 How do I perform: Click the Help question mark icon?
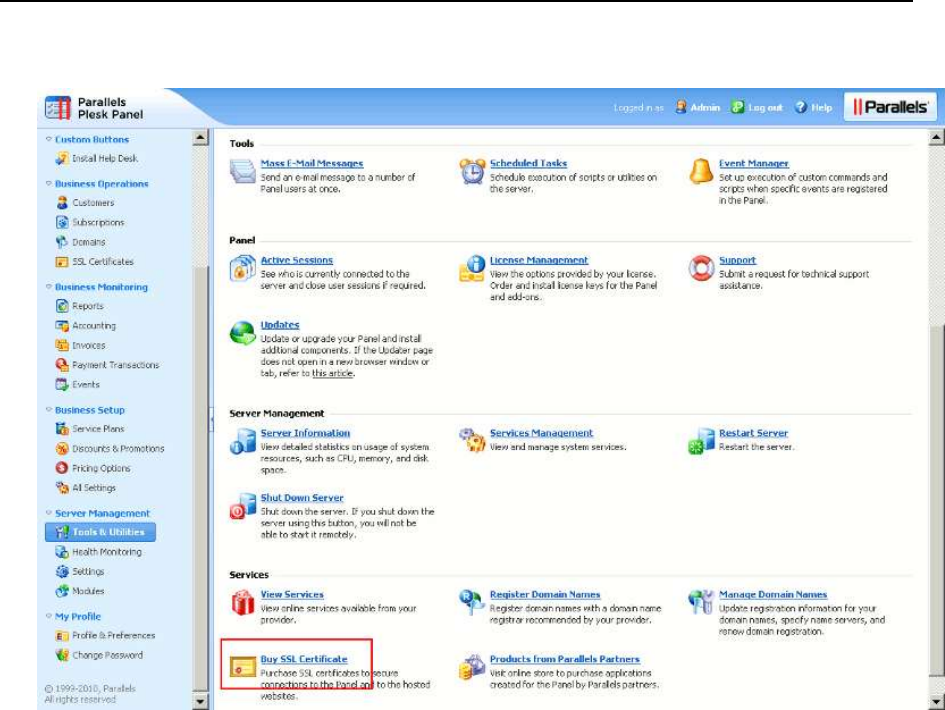coord(800,107)
